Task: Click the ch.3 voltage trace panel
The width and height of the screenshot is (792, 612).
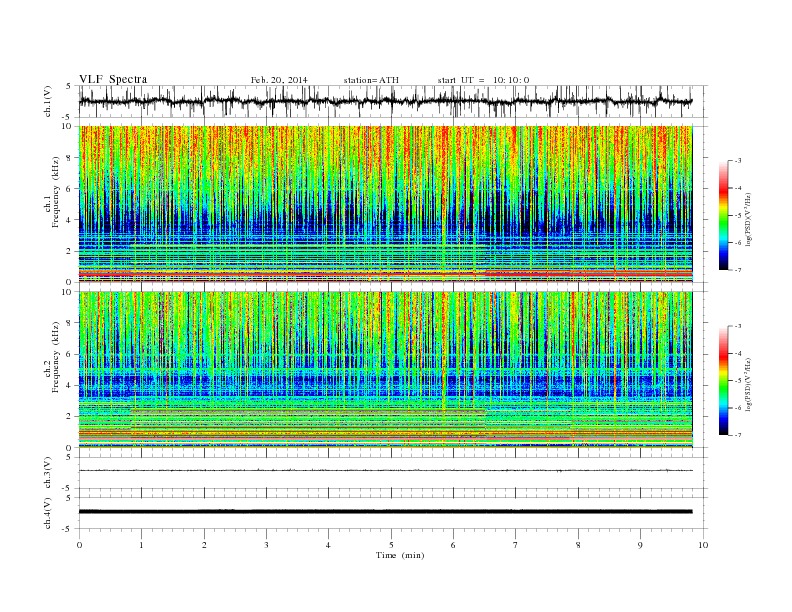Action: tap(393, 473)
